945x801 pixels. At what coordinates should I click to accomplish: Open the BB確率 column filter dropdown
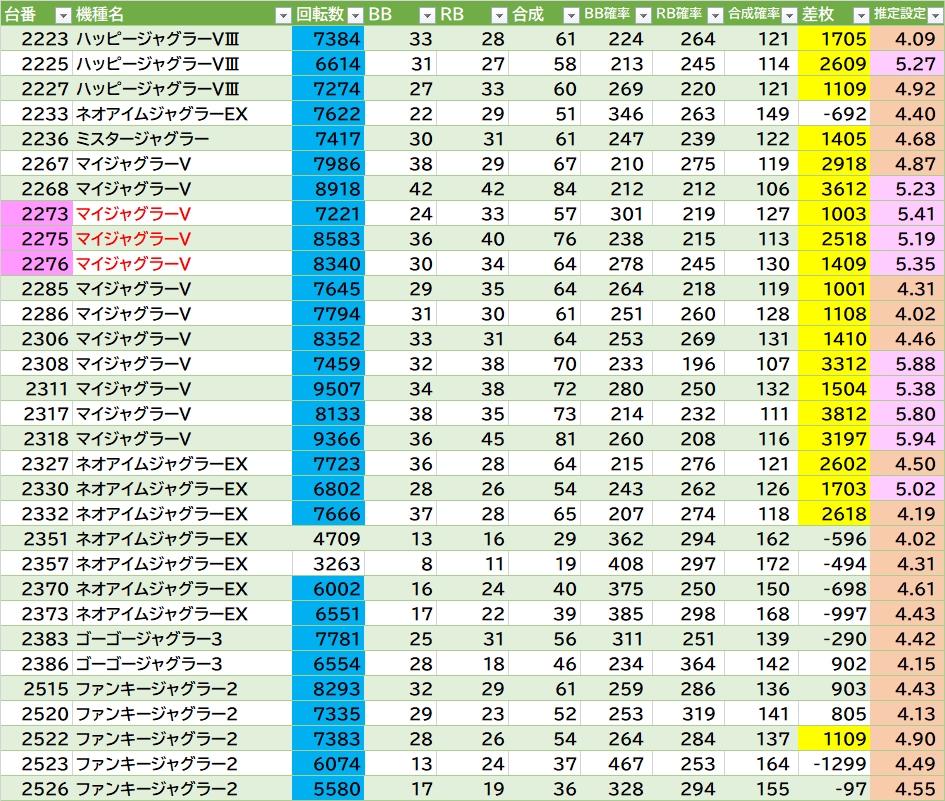pos(643,16)
